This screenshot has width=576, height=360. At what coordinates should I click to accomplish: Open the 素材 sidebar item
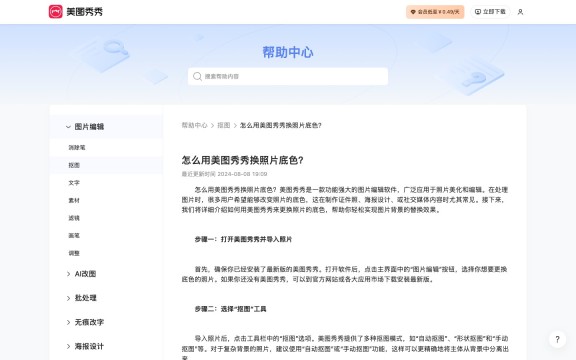coord(106,200)
